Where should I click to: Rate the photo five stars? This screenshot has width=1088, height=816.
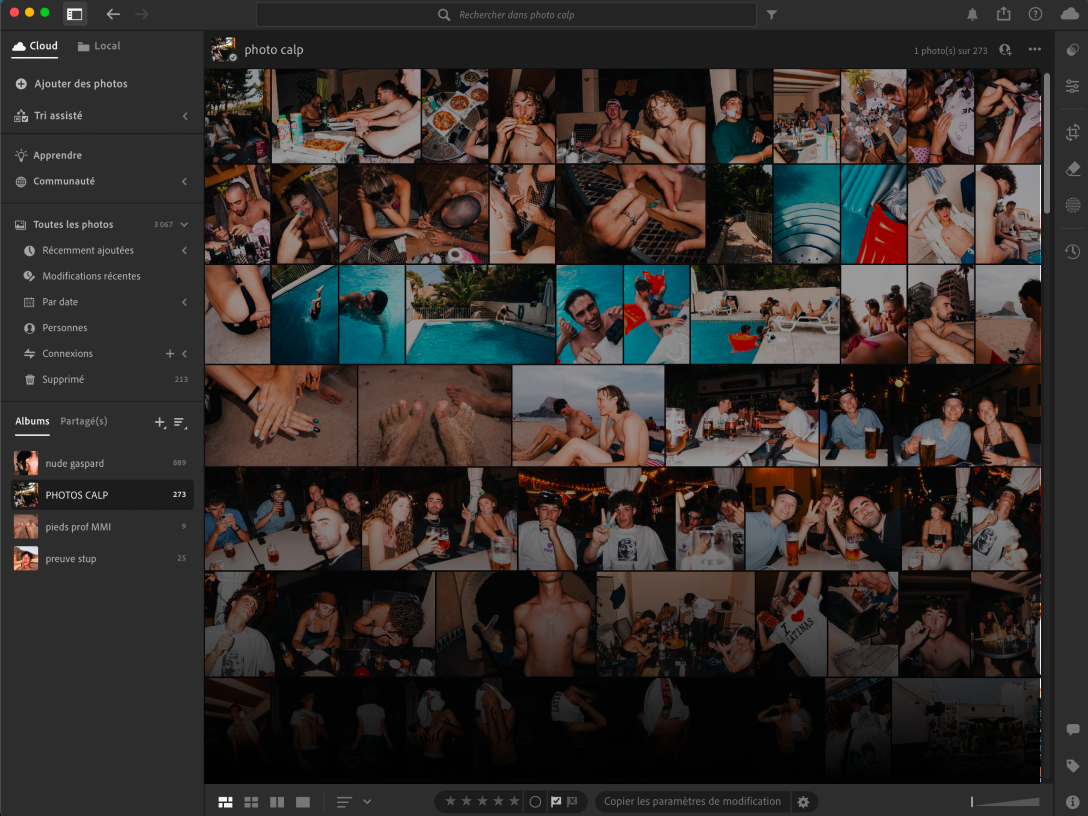(514, 801)
